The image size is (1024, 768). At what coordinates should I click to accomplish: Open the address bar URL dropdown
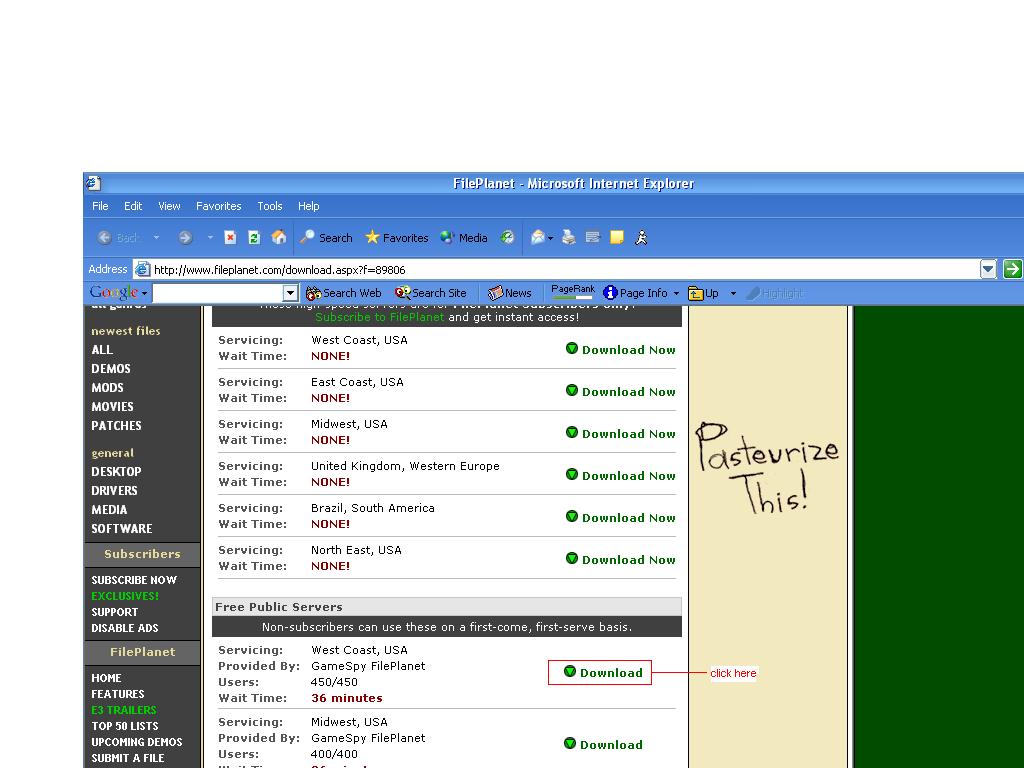tap(988, 269)
